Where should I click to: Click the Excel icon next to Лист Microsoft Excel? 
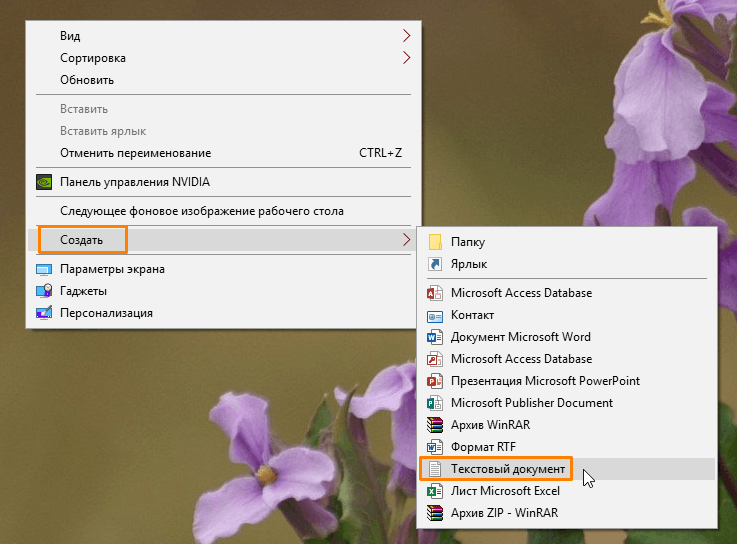[435, 491]
